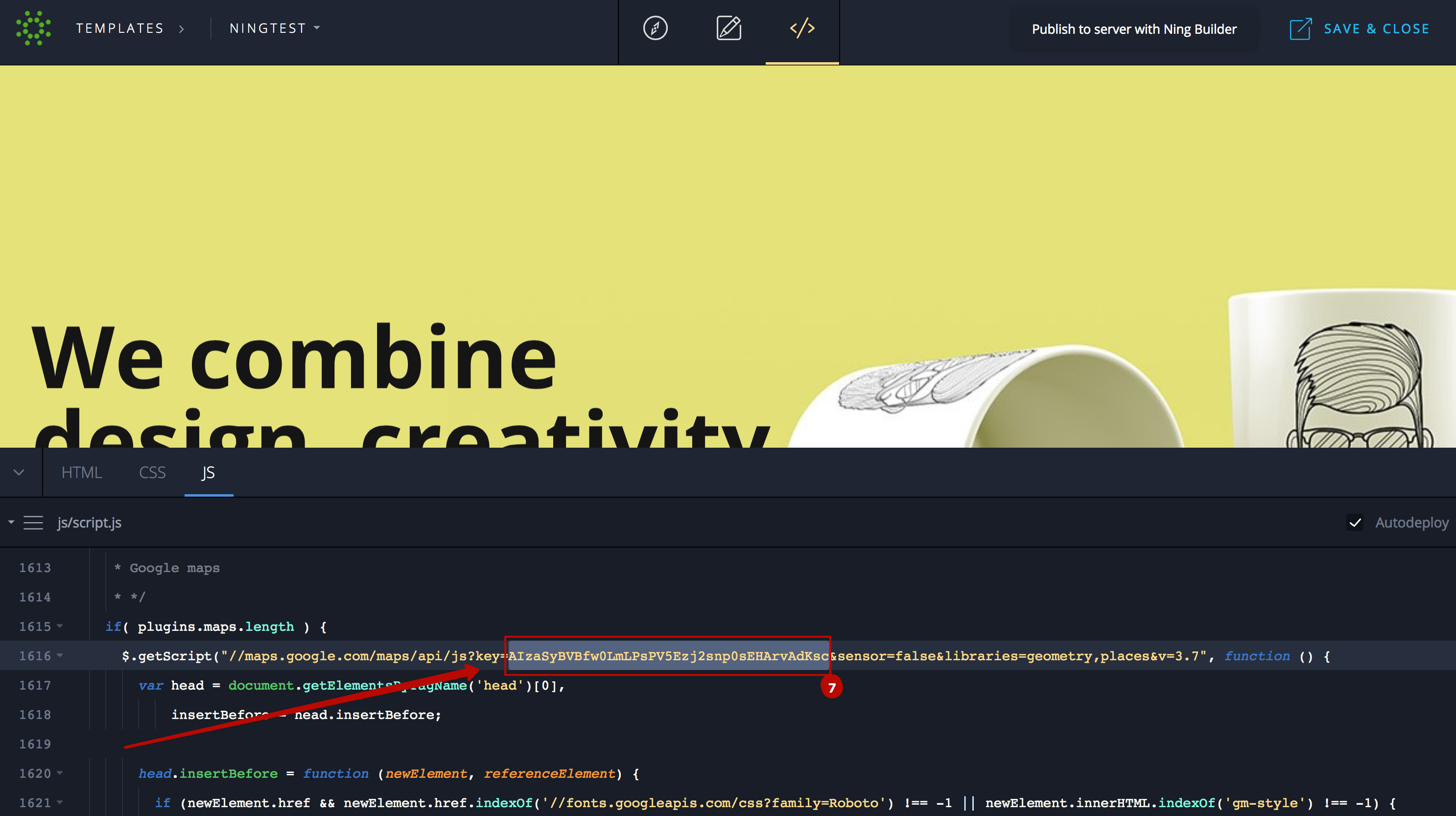Switch to the CSS tab

(x=152, y=473)
